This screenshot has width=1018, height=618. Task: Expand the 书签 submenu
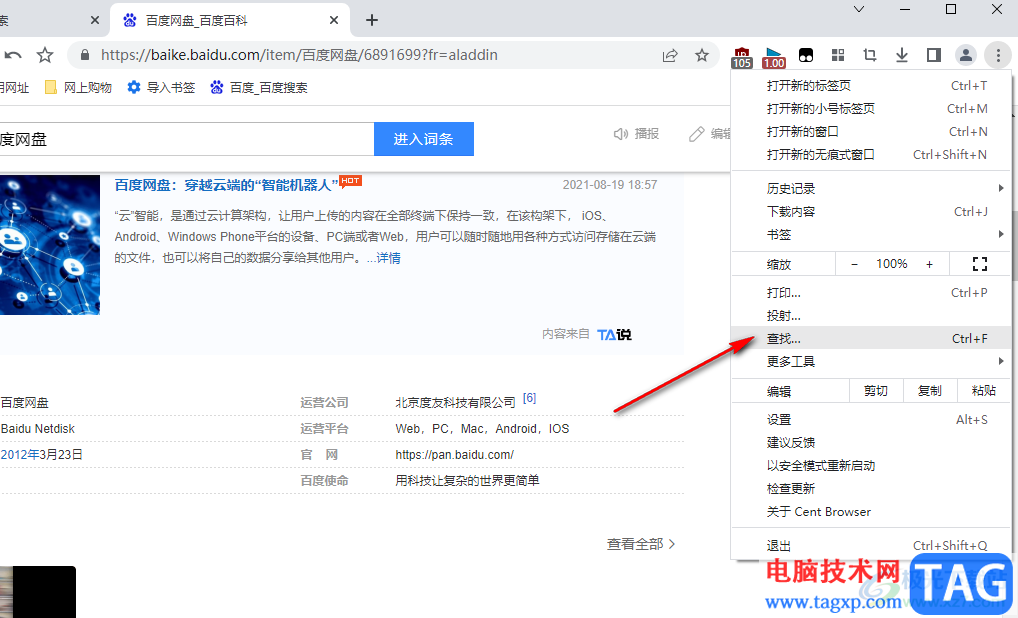coord(871,234)
